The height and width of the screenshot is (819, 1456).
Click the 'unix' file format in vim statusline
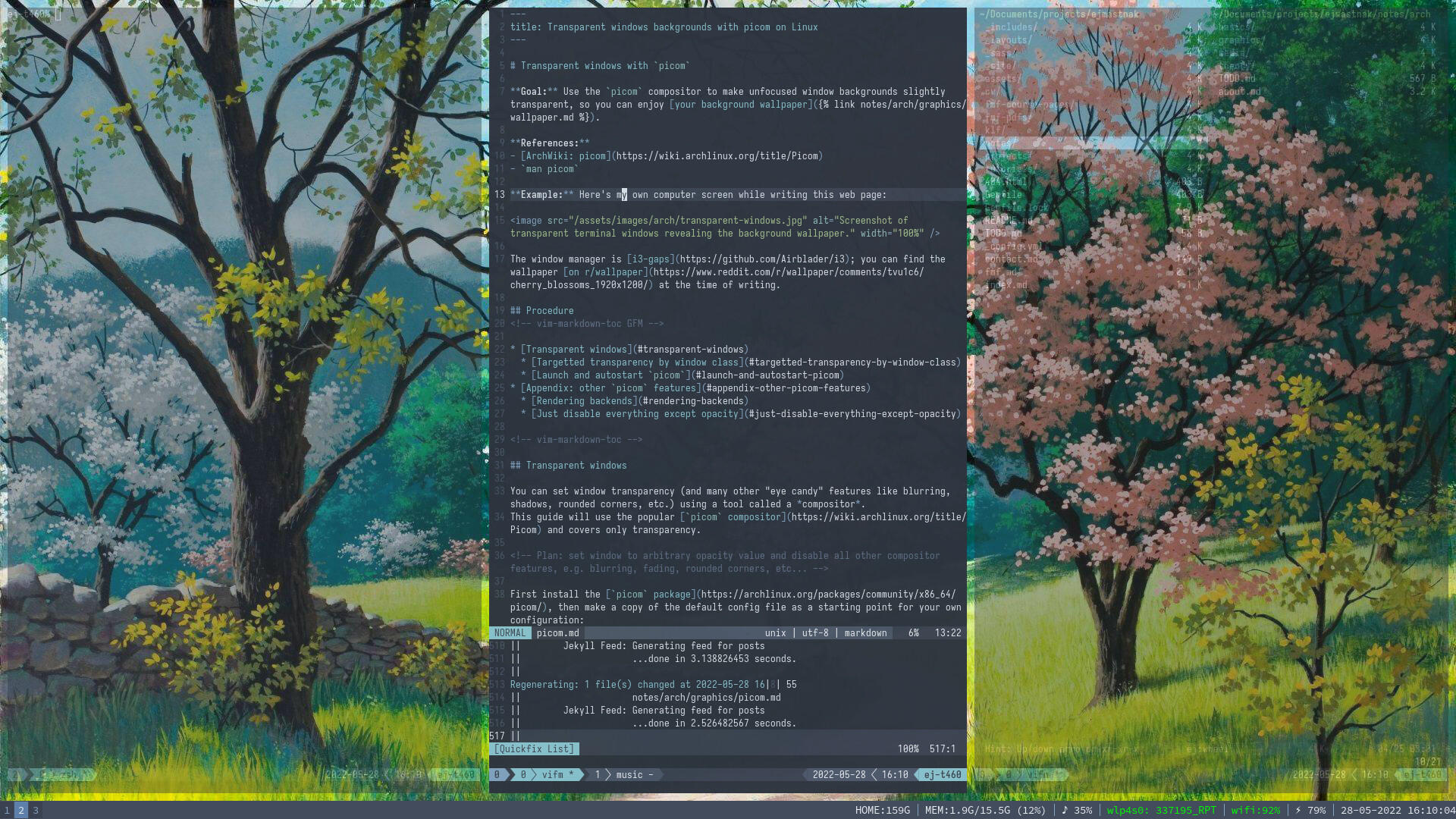click(775, 632)
